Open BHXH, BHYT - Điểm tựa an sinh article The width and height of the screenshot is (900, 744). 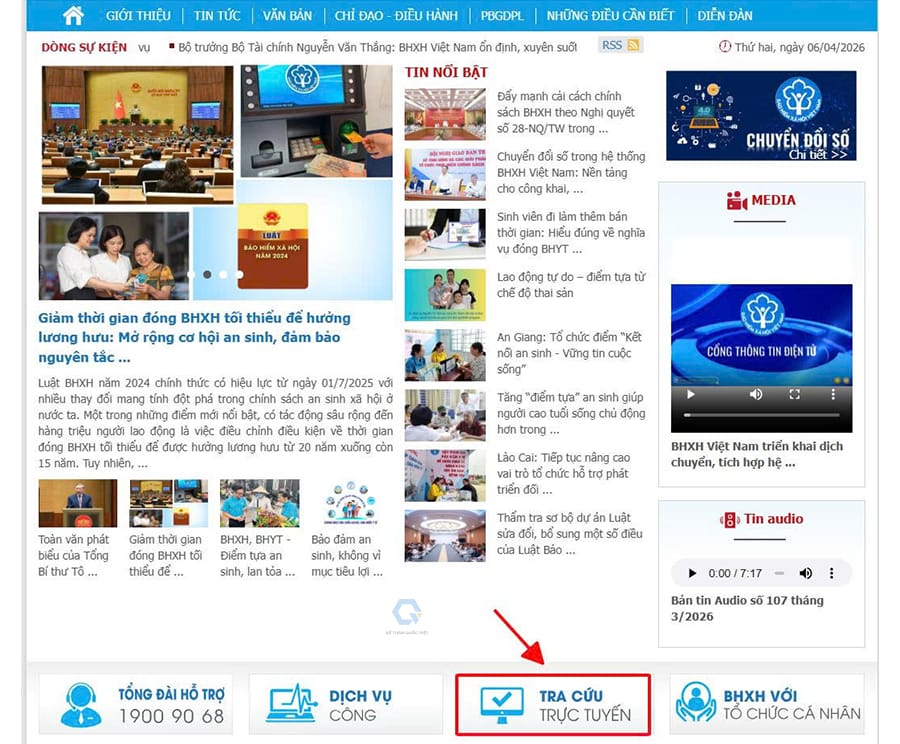[257, 556]
